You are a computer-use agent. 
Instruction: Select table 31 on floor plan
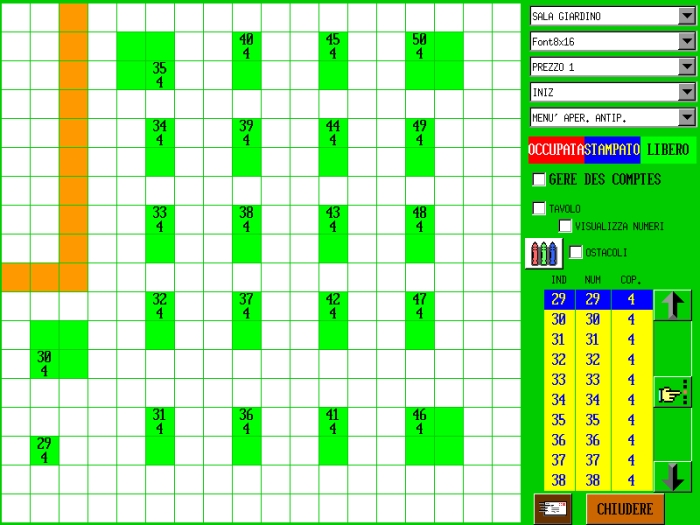tap(160, 436)
